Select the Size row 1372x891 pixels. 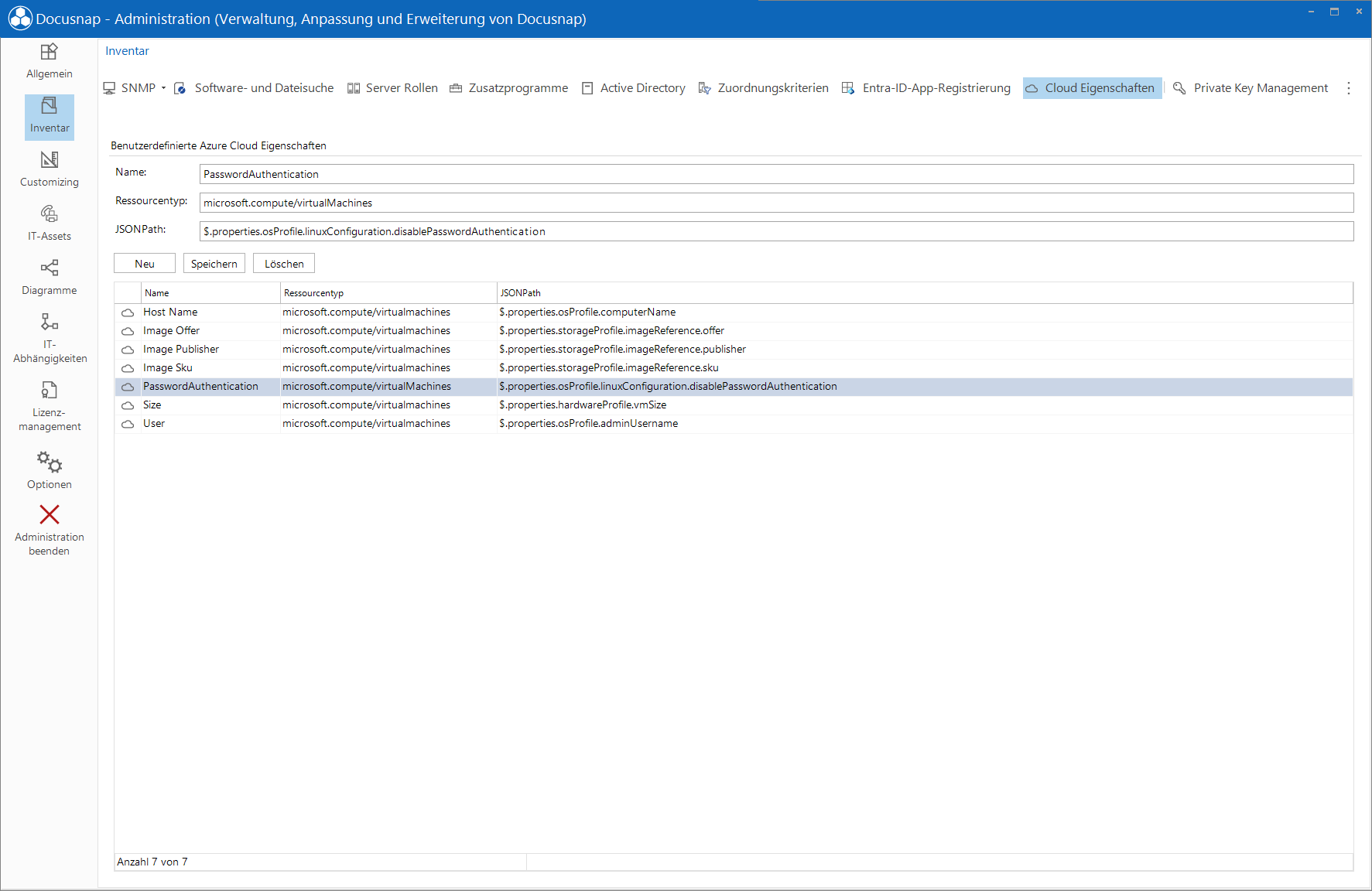pyautogui.click(x=734, y=405)
